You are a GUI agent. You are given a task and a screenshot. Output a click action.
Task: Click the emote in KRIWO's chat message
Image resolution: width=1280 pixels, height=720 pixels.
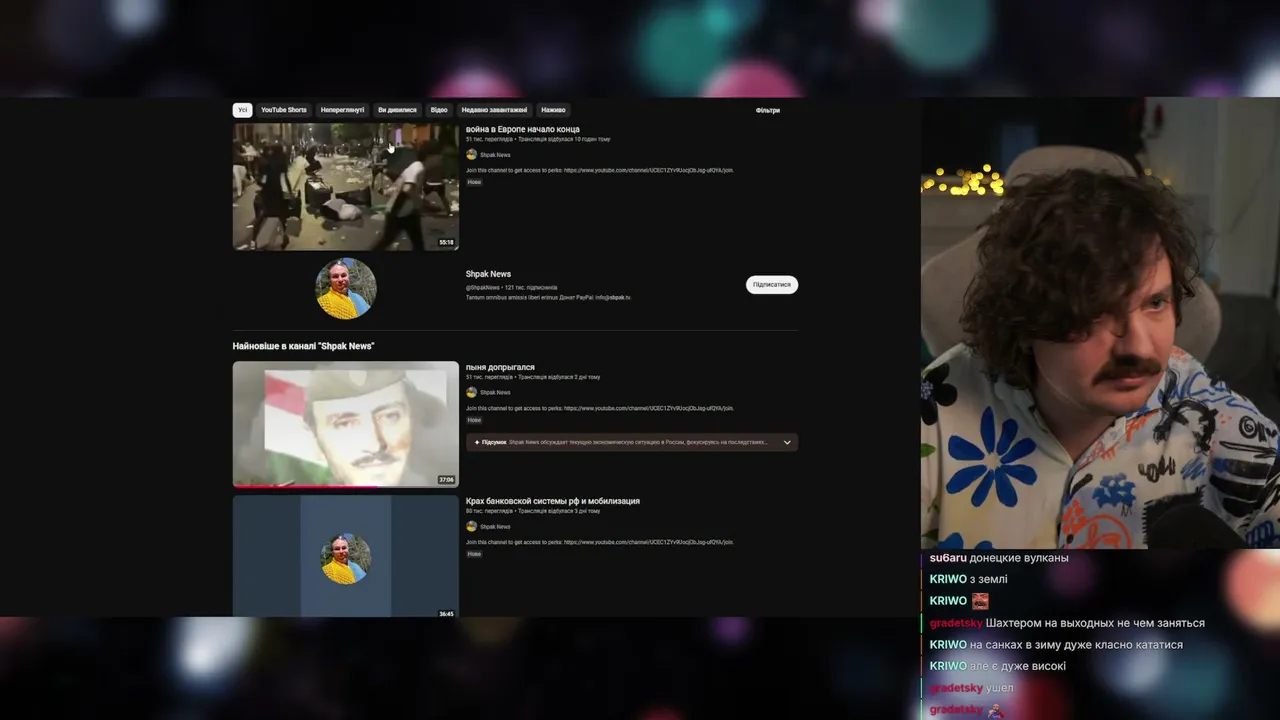980,601
